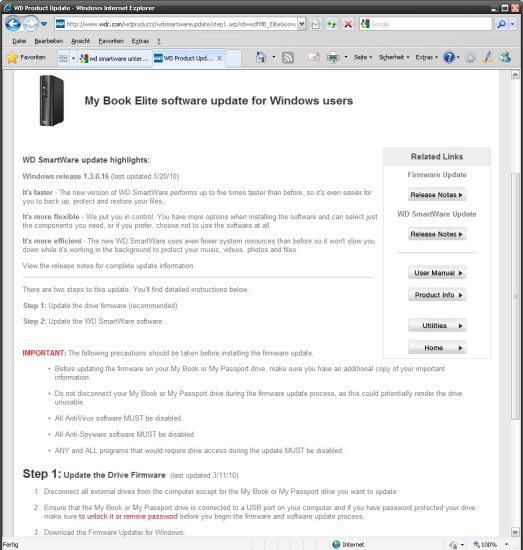Viewport: 523px width, 550px height.
Task: Click the Product Info button
Action: tap(437, 295)
